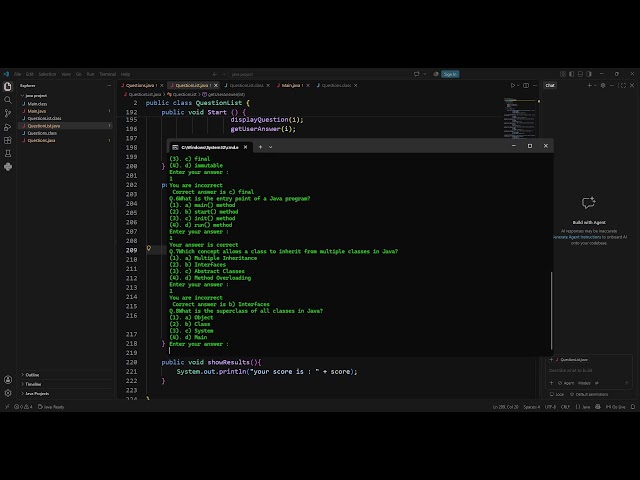This screenshot has height=480, width=640.
Task: Open the Explorer view in activity bar
Action: [x=8, y=87]
